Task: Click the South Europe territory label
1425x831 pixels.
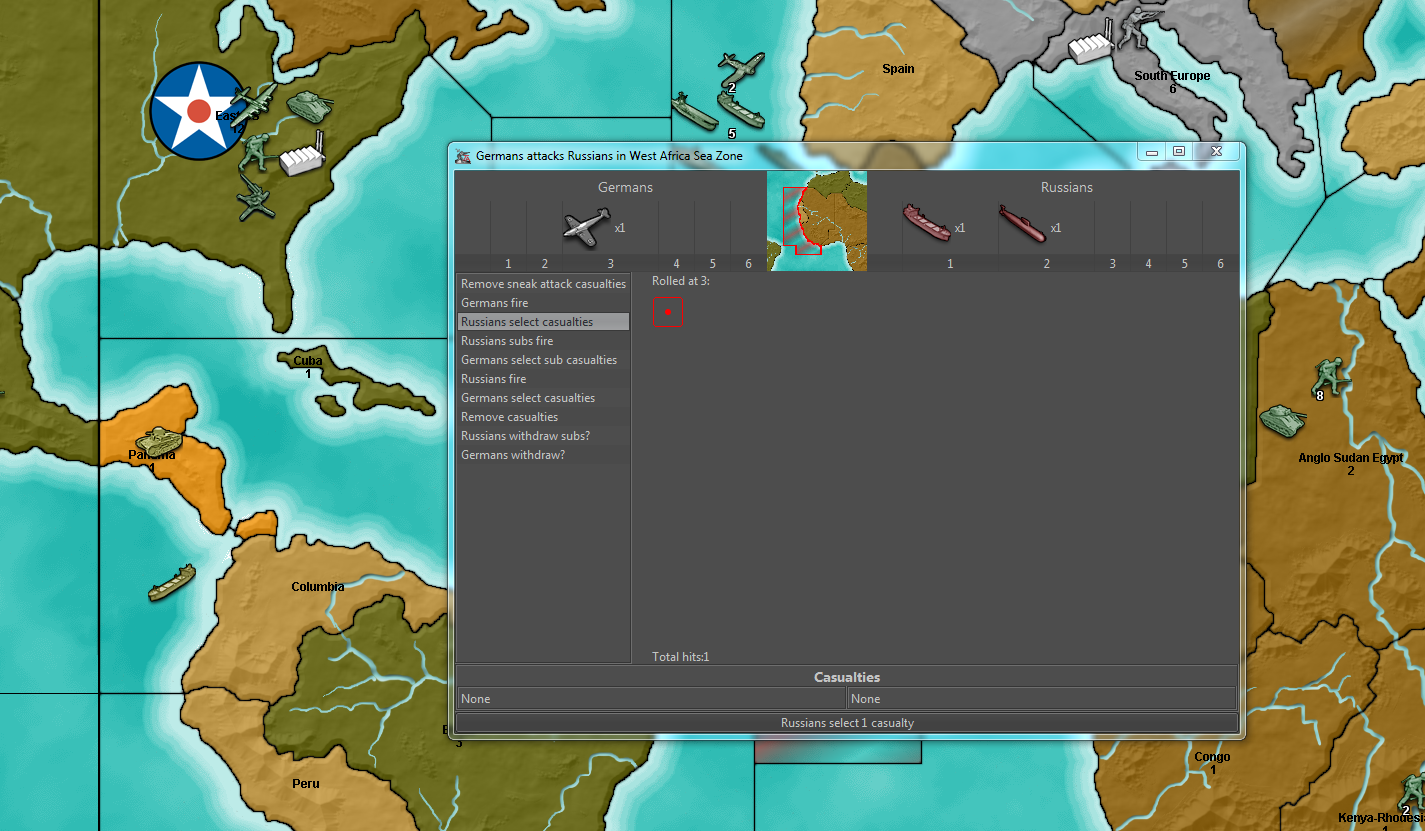Action: click(x=1172, y=76)
